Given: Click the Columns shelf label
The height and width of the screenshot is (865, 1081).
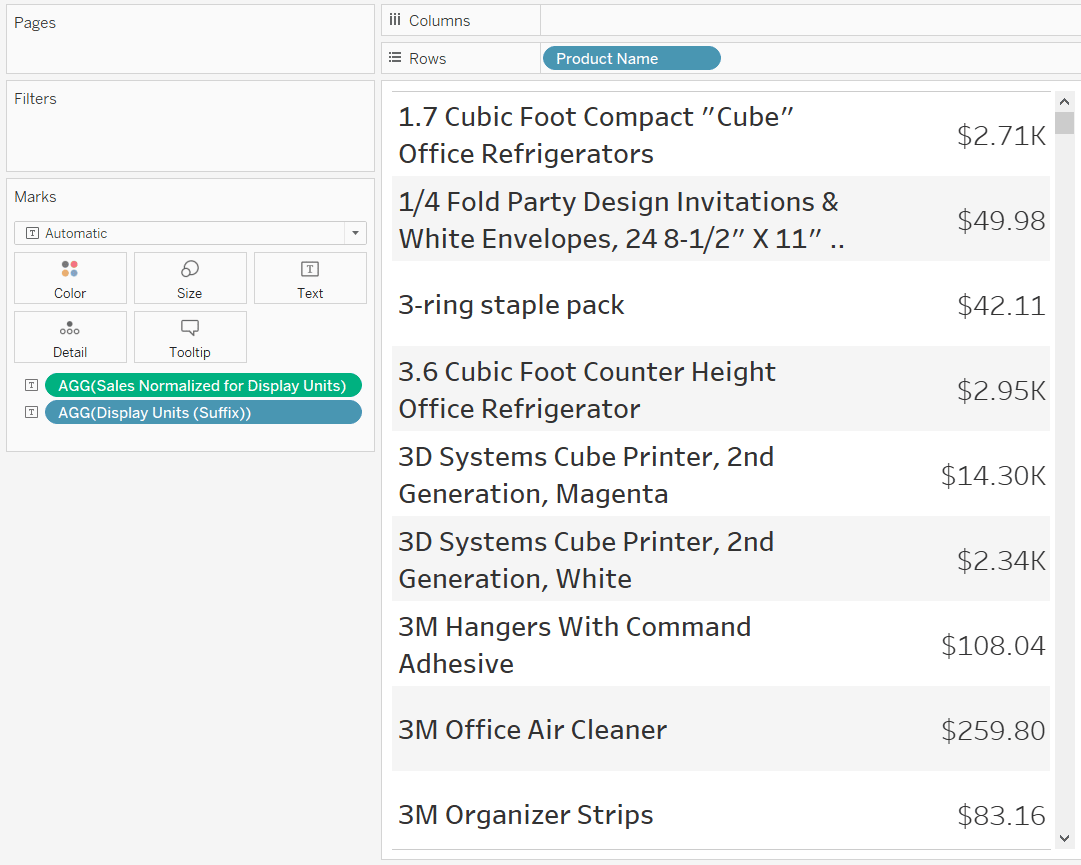Looking at the screenshot, I should [439, 21].
